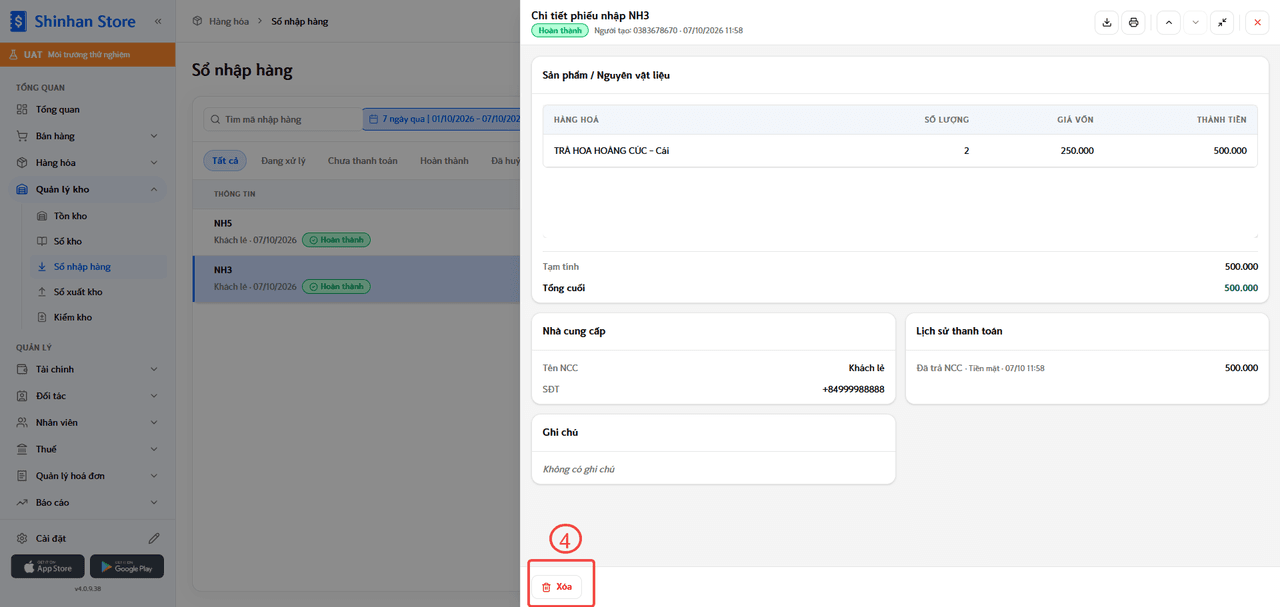Go to next receipt with down arrow
Screen dimensions: 1280x607
[x=1196, y=22]
